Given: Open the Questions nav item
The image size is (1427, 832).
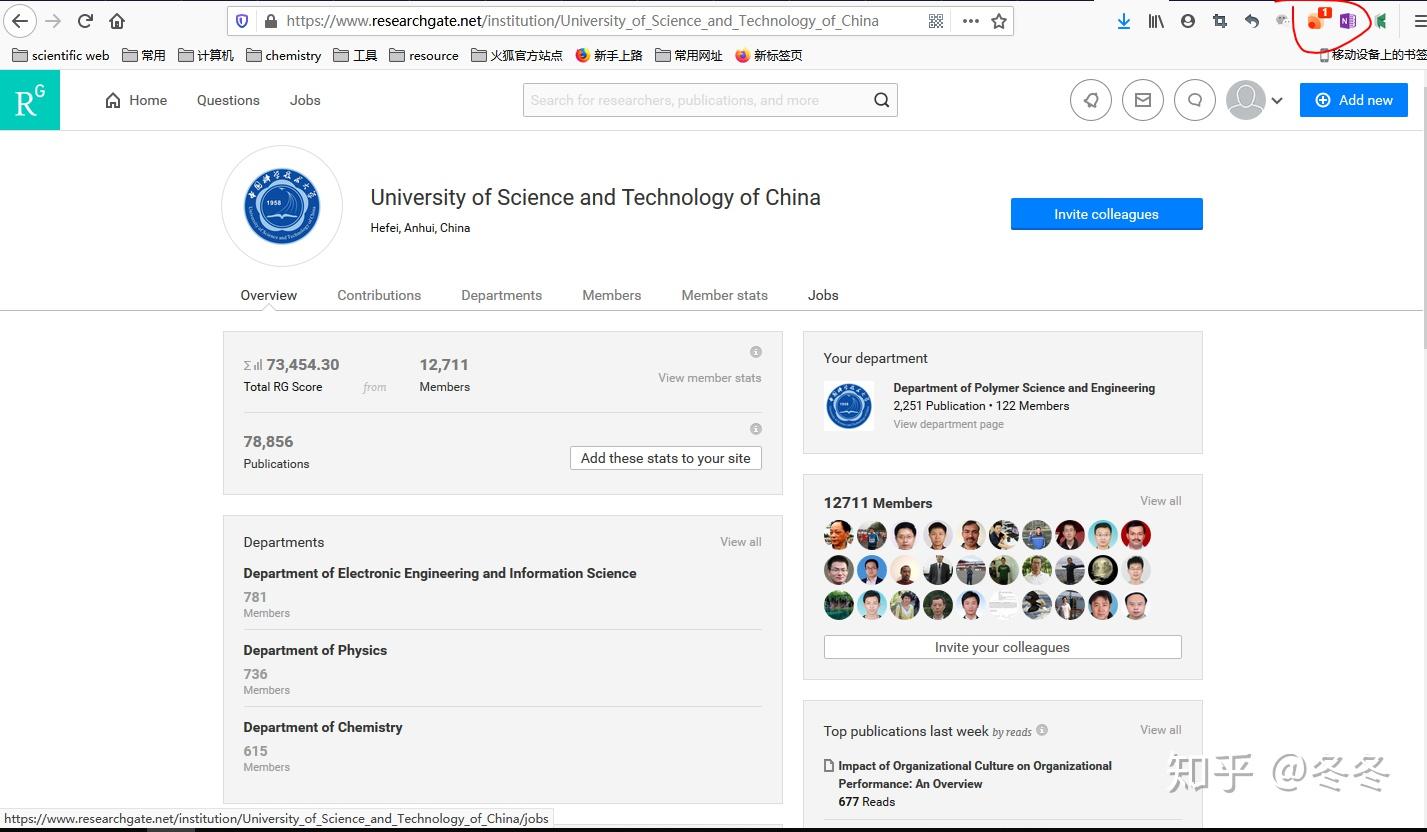Looking at the screenshot, I should click(228, 100).
